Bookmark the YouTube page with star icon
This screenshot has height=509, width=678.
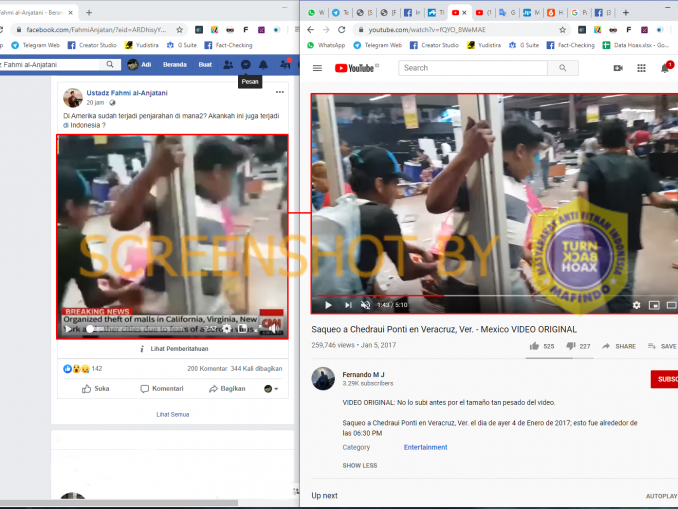tap(562, 30)
